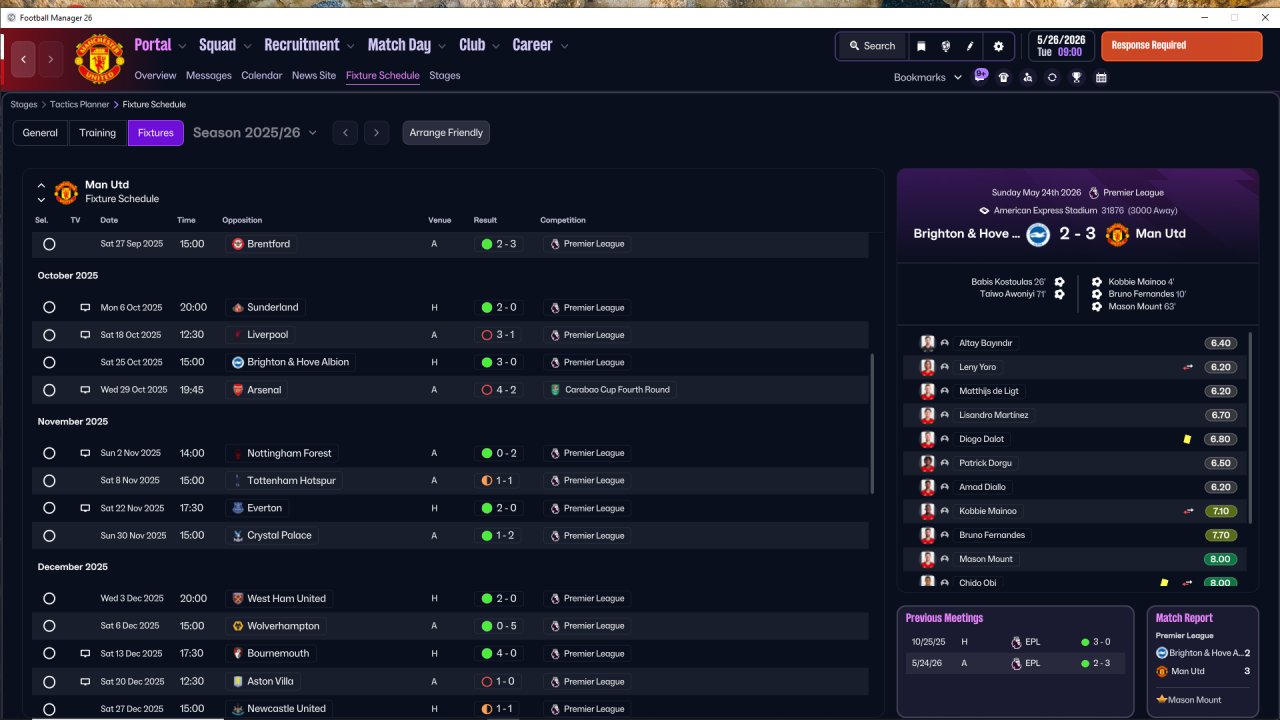Click the down chevron beside Man Utd Fixture Schedule
Screen dimensions: 1280x720
tap(41, 200)
